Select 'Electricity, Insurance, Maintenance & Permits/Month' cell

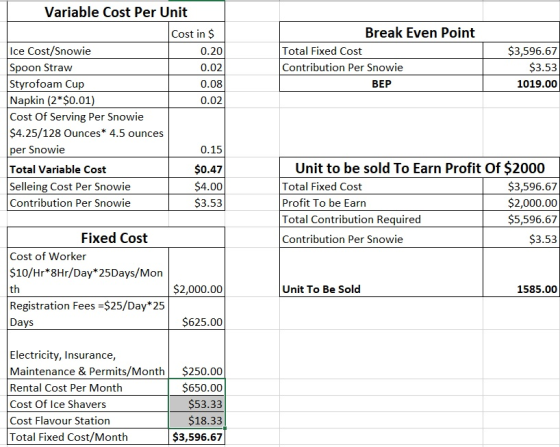[88, 355]
